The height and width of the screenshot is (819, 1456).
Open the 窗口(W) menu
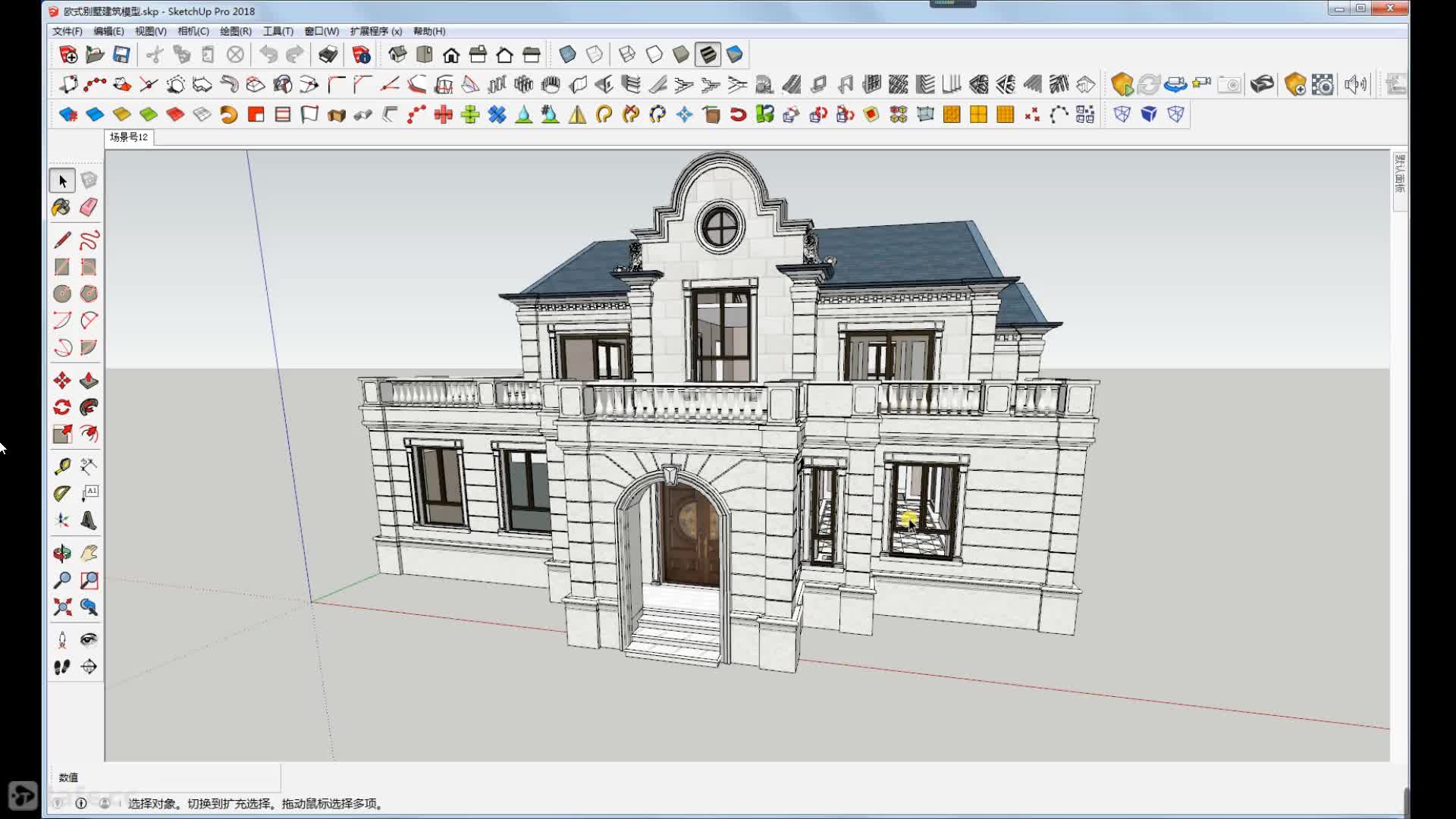(322, 31)
